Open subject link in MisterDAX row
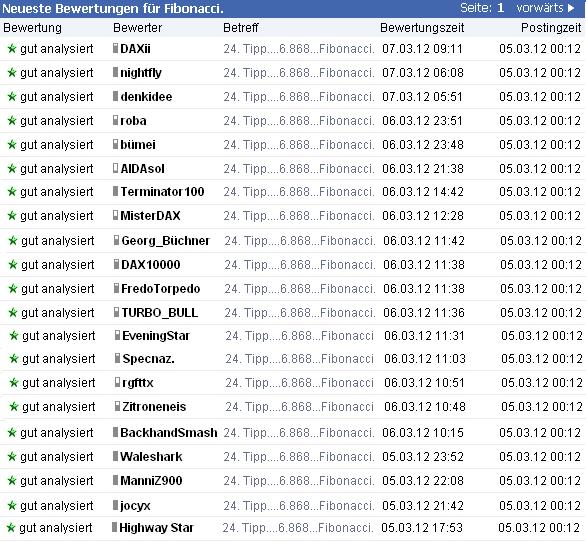The image size is (586, 542). (299, 215)
